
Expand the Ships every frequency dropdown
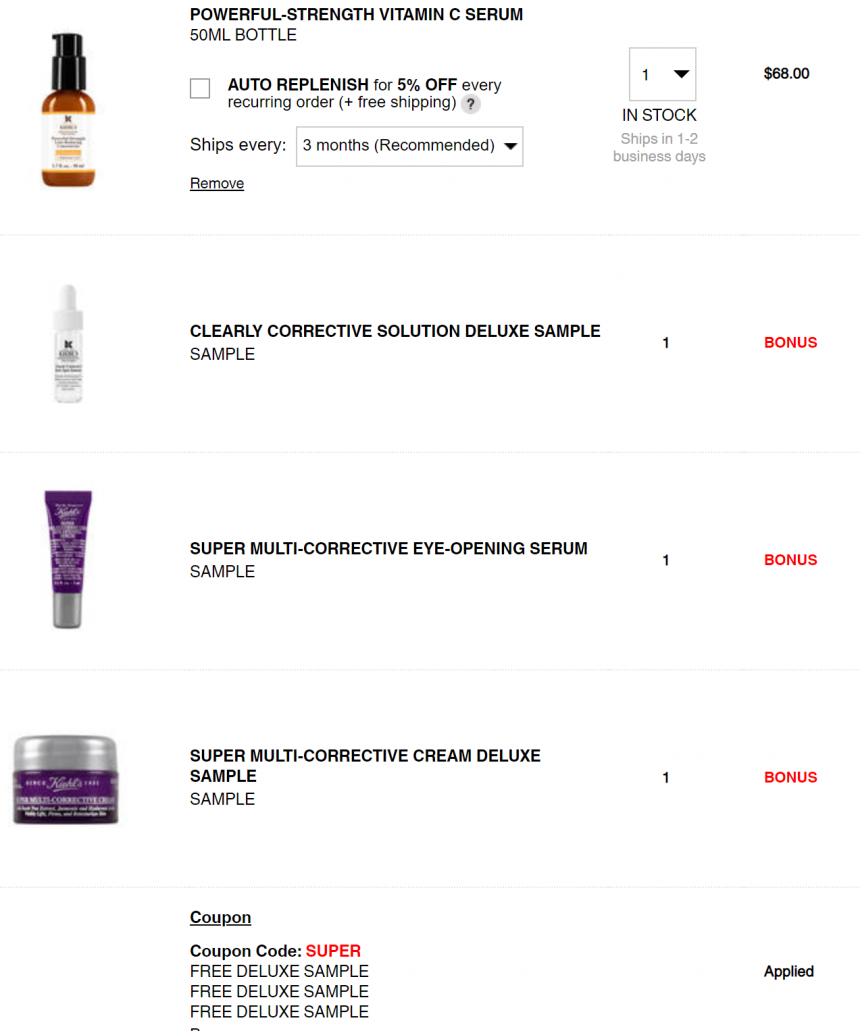pos(409,146)
